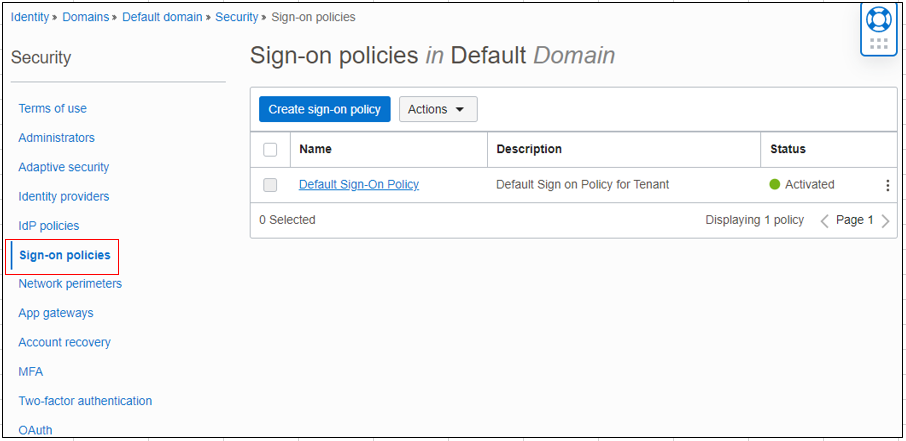Click the green Activated status indicator

click(x=774, y=185)
